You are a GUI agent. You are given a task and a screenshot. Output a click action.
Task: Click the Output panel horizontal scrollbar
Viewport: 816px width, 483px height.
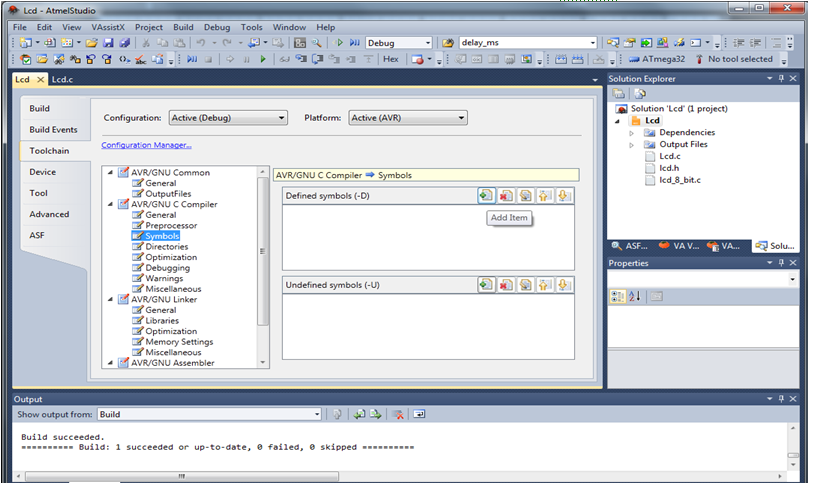coord(182,476)
